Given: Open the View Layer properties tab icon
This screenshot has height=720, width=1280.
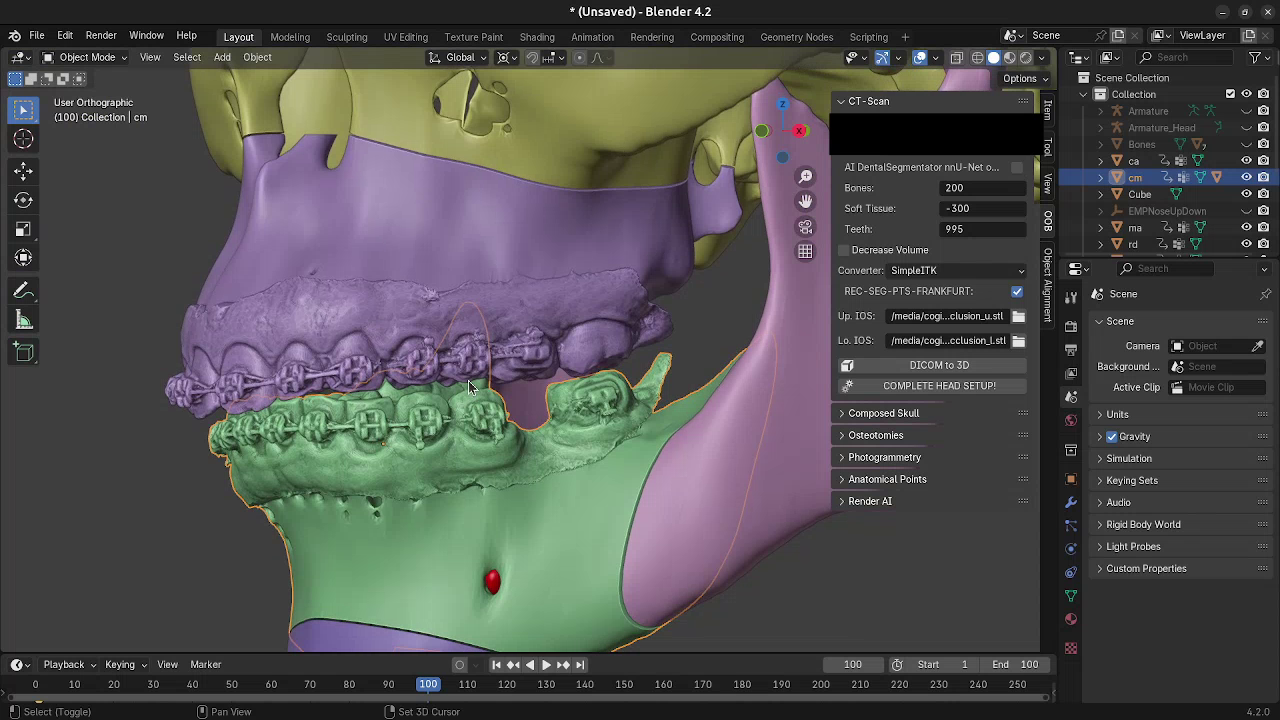Looking at the screenshot, I should point(1071,373).
